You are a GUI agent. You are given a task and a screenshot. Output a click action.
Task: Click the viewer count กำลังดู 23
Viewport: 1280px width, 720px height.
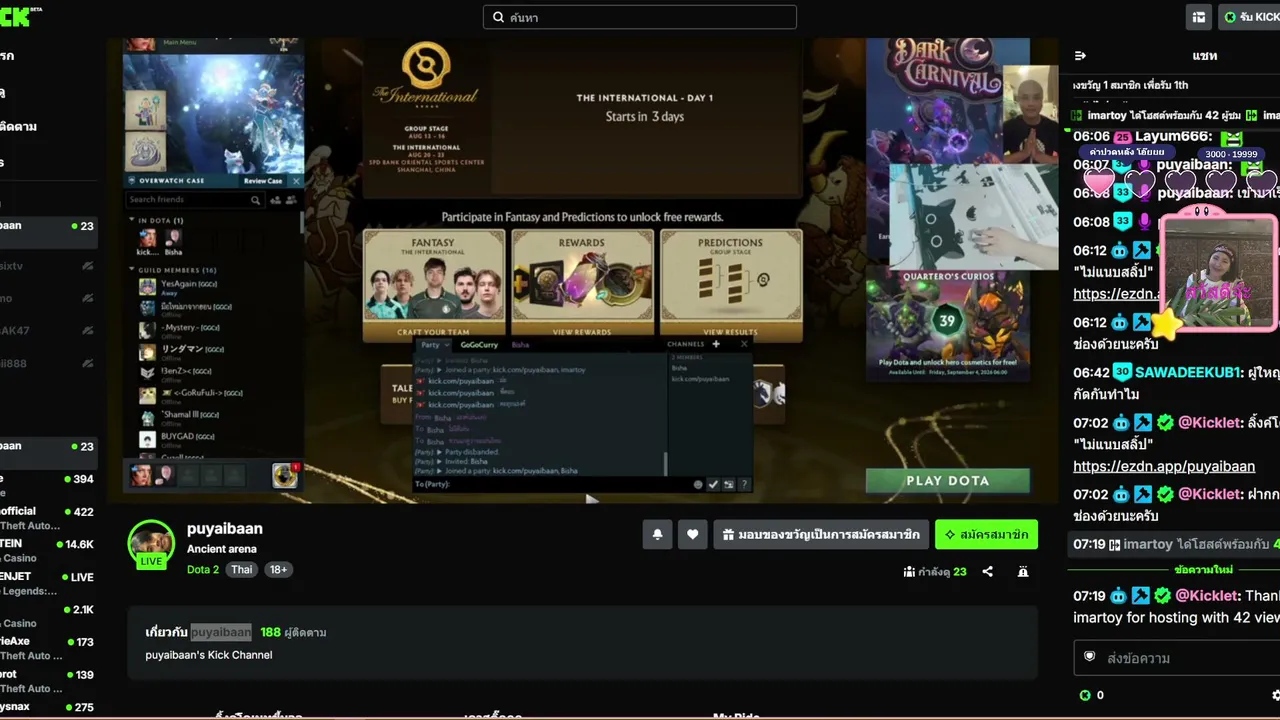tap(935, 572)
